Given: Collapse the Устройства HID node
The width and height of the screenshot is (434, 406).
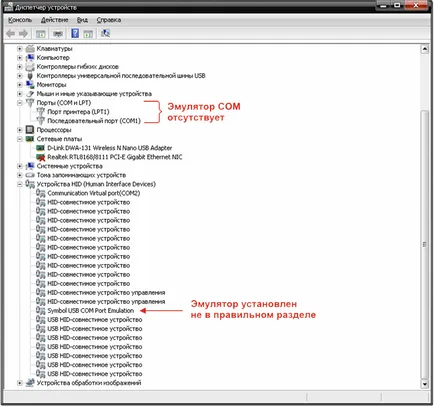Looking at the screenshot, I should pyautogui.click(x=20, y=184).
